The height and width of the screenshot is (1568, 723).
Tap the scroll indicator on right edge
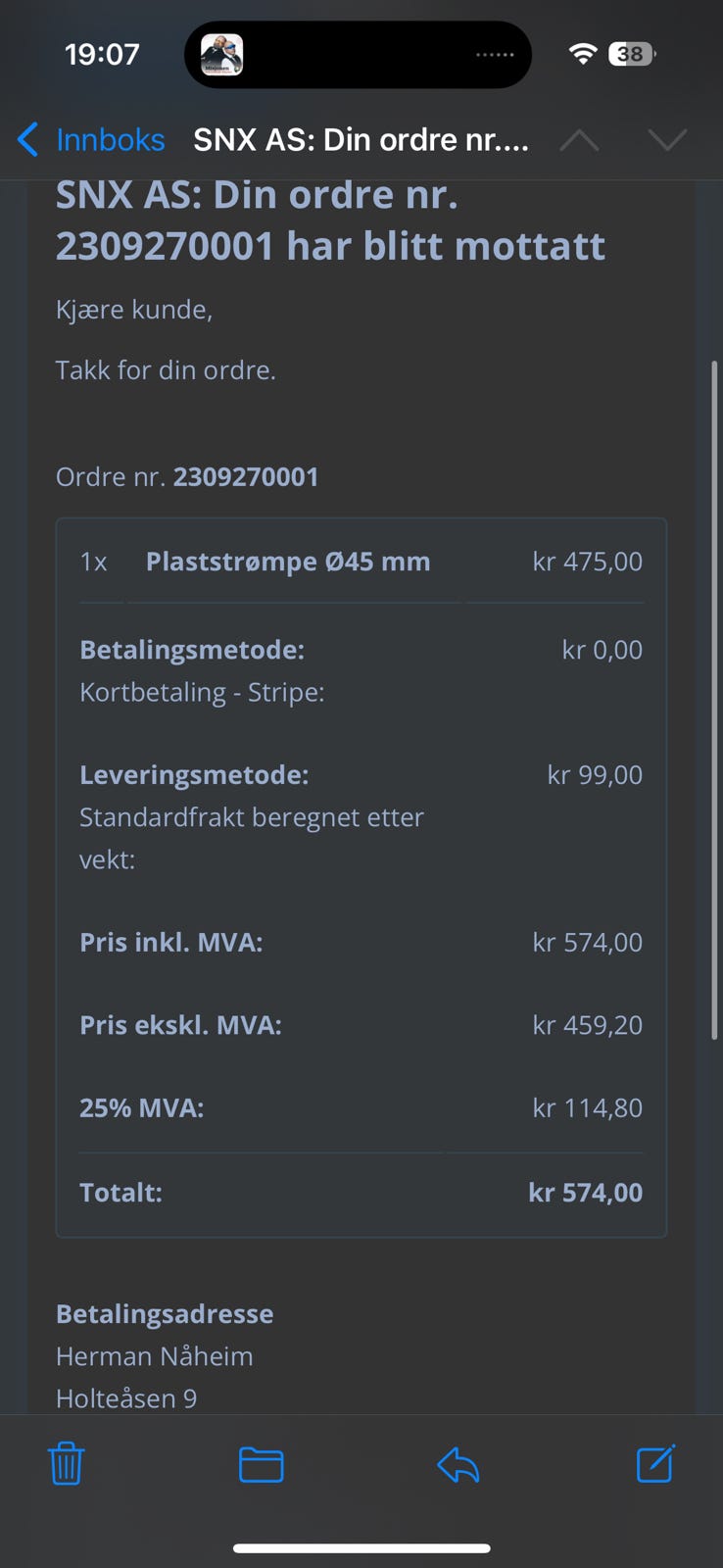coord(714,700)
